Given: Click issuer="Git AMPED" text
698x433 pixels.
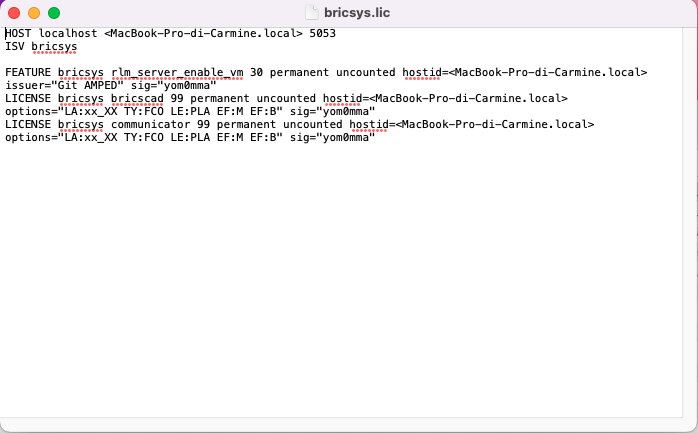Looking at the screenshot, I should pyautogui.click(x=64, y=85).
